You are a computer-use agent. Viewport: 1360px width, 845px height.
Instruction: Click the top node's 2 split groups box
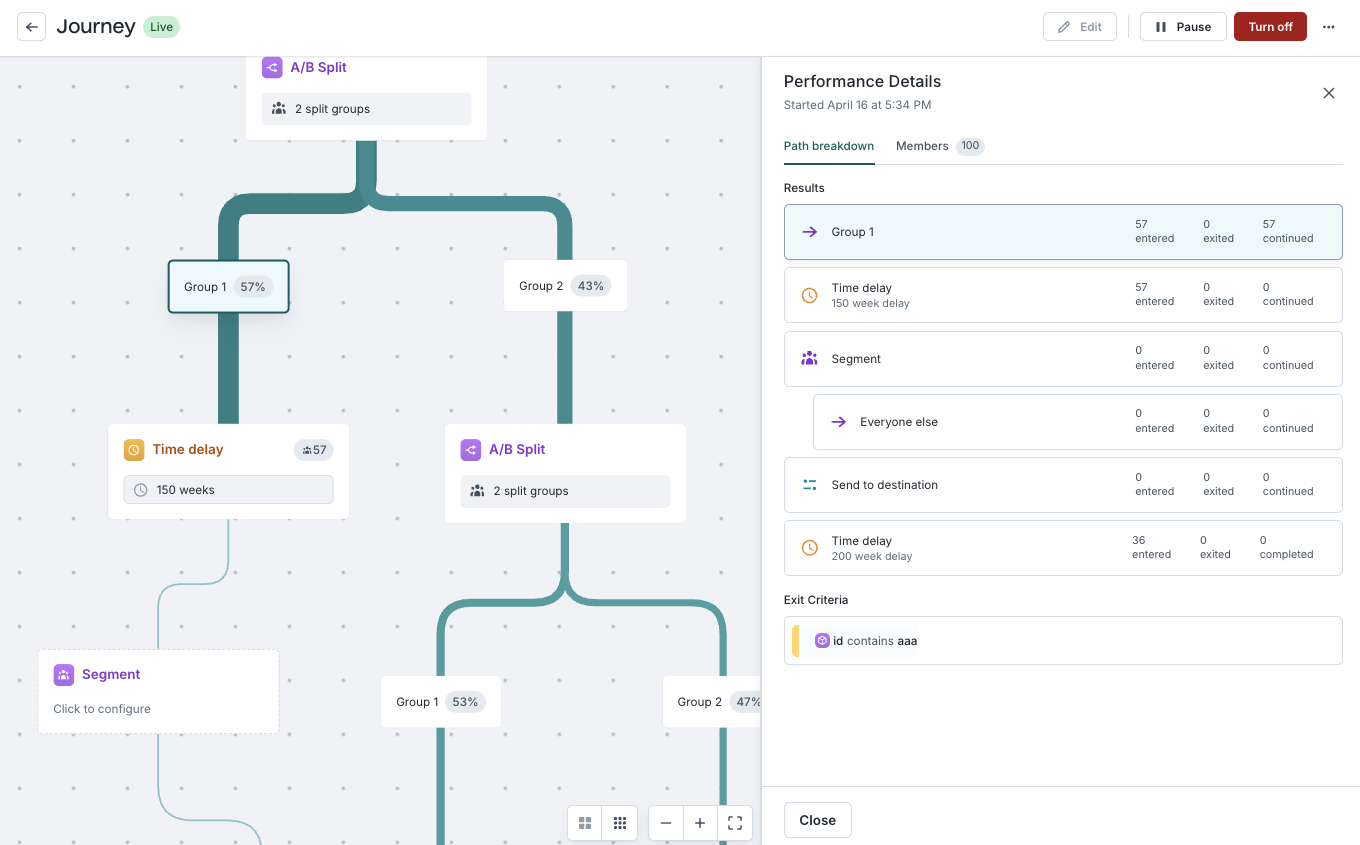[366, 109]
